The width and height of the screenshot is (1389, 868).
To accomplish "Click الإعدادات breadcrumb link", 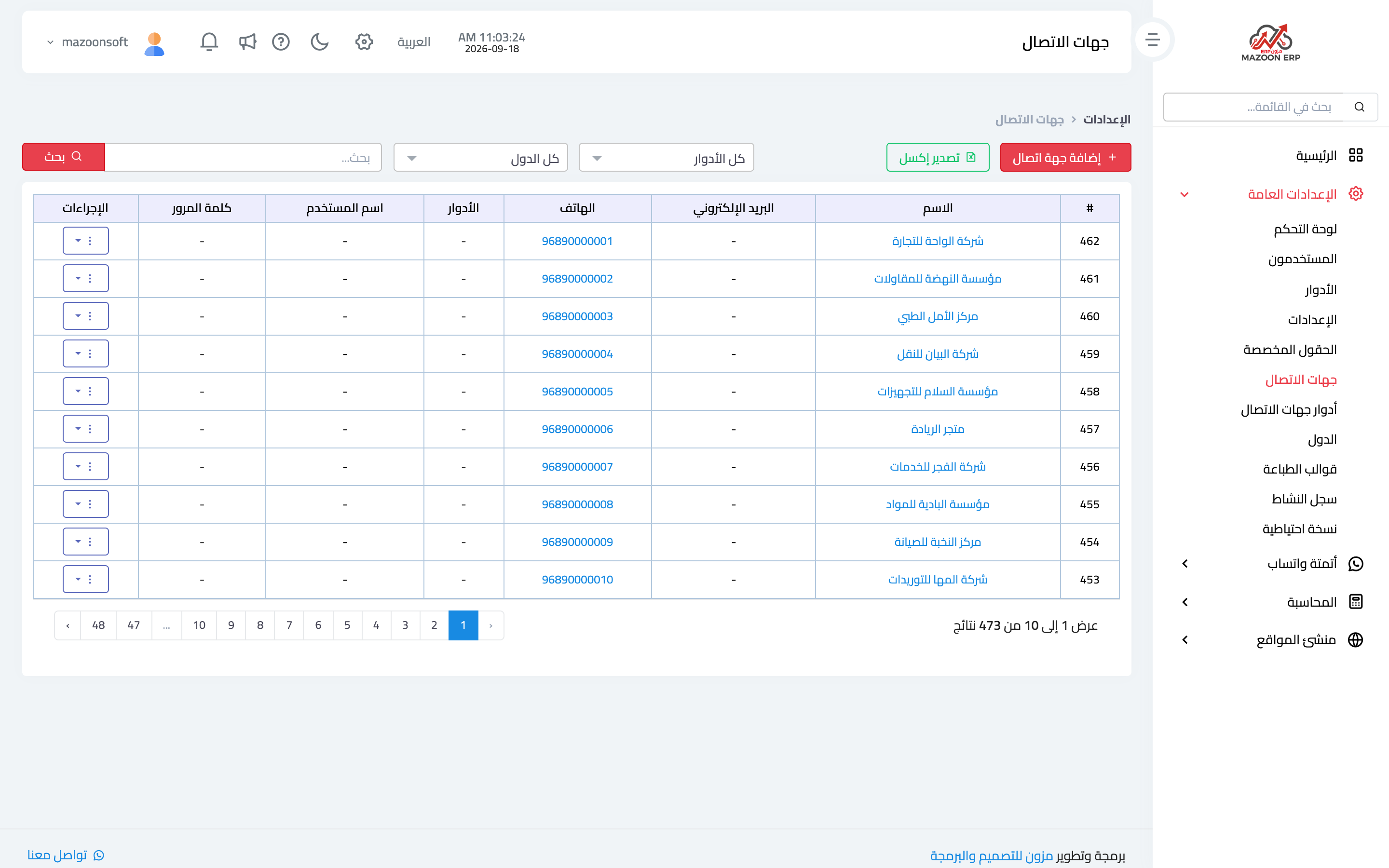I will (x=1106, y=120).
